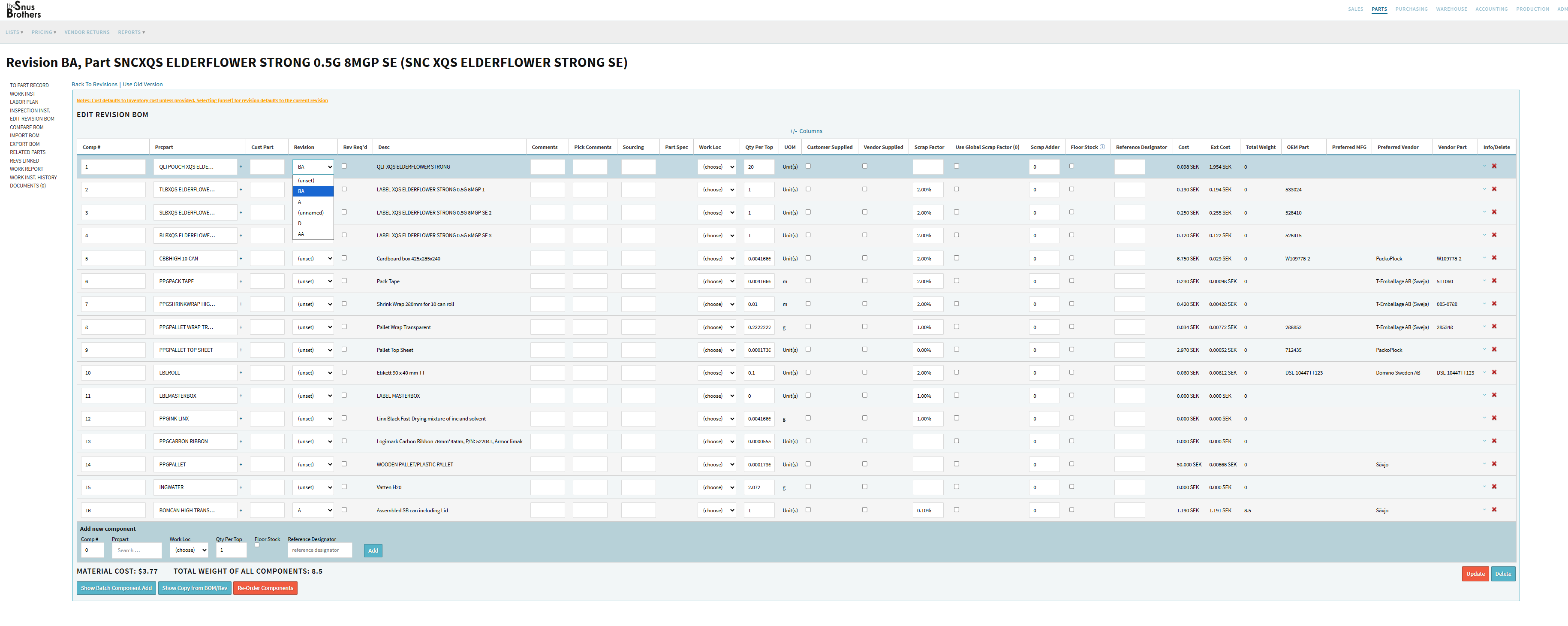
Task: Toggle Customer Supplied for PPGSHRINKWRAP row
Action: click(x=808, y=304)
